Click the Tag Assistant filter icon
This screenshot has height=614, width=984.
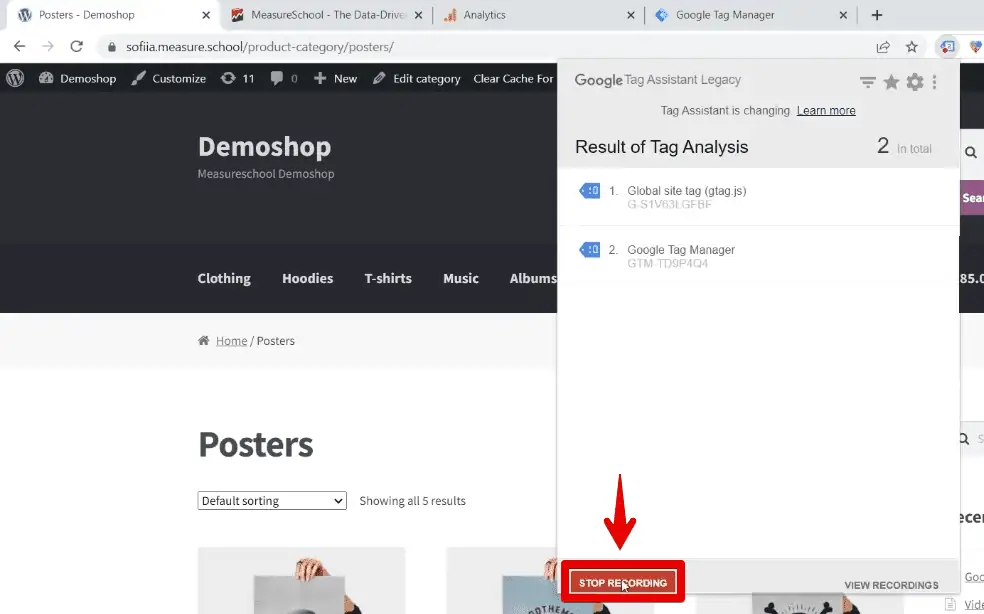(x=867, y=82)
